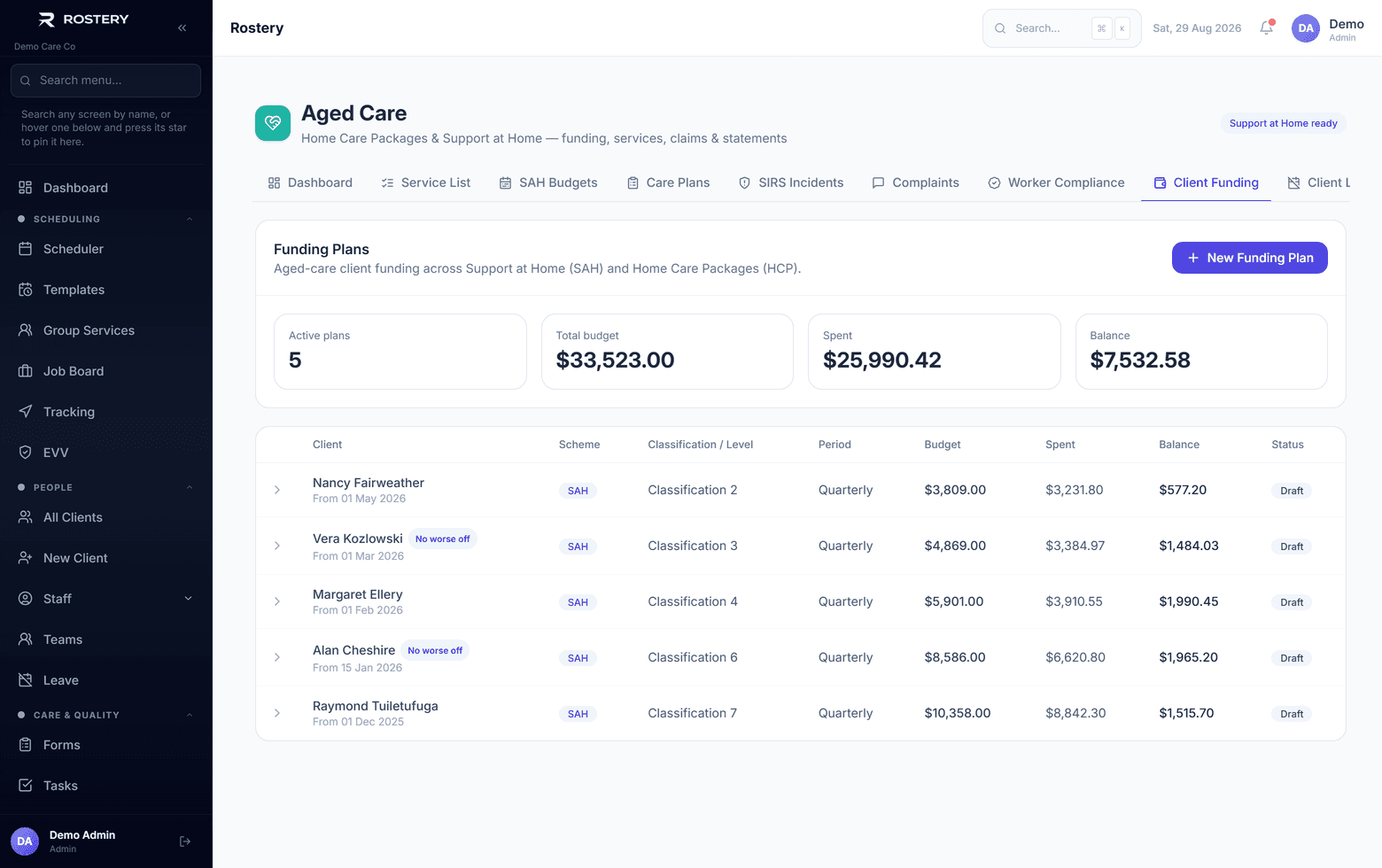Click the Tasks checkbox icon in the sidebar

pos(26,786)
